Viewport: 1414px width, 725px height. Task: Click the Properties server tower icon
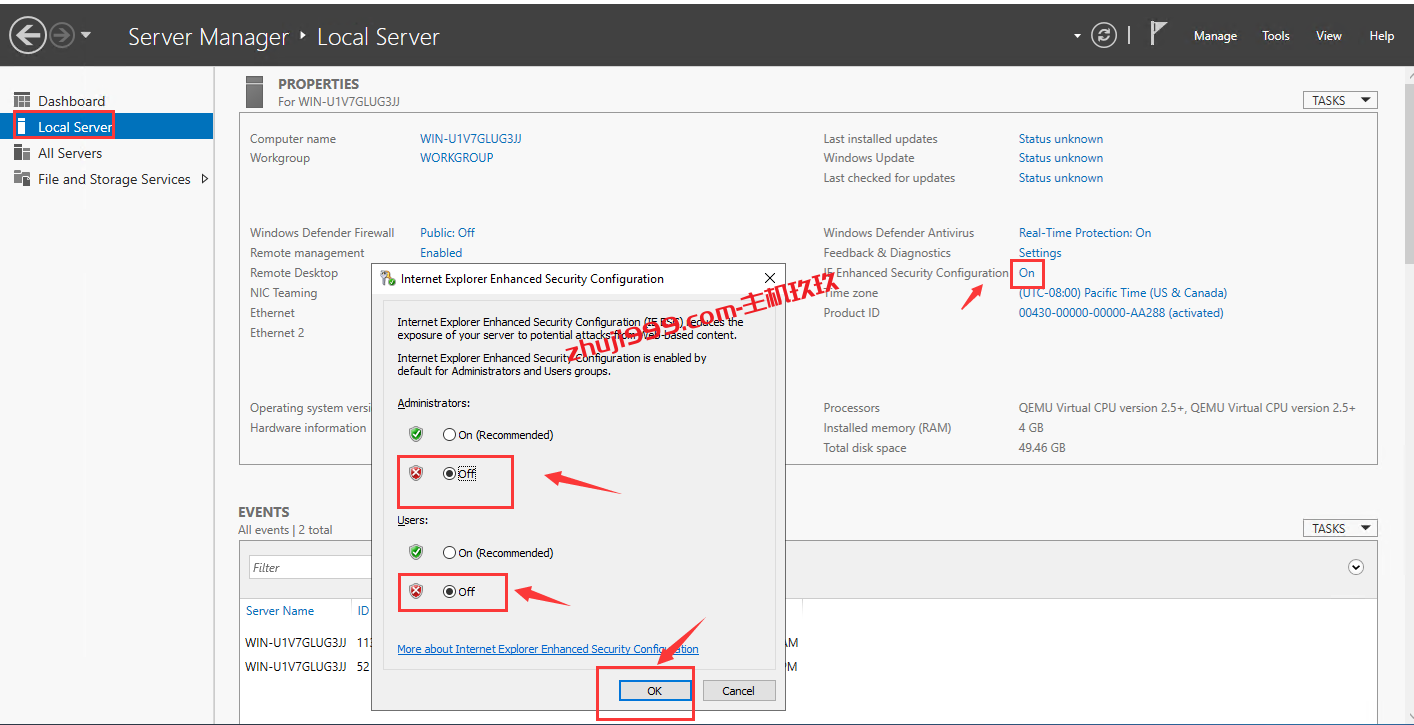coord(254,91)
